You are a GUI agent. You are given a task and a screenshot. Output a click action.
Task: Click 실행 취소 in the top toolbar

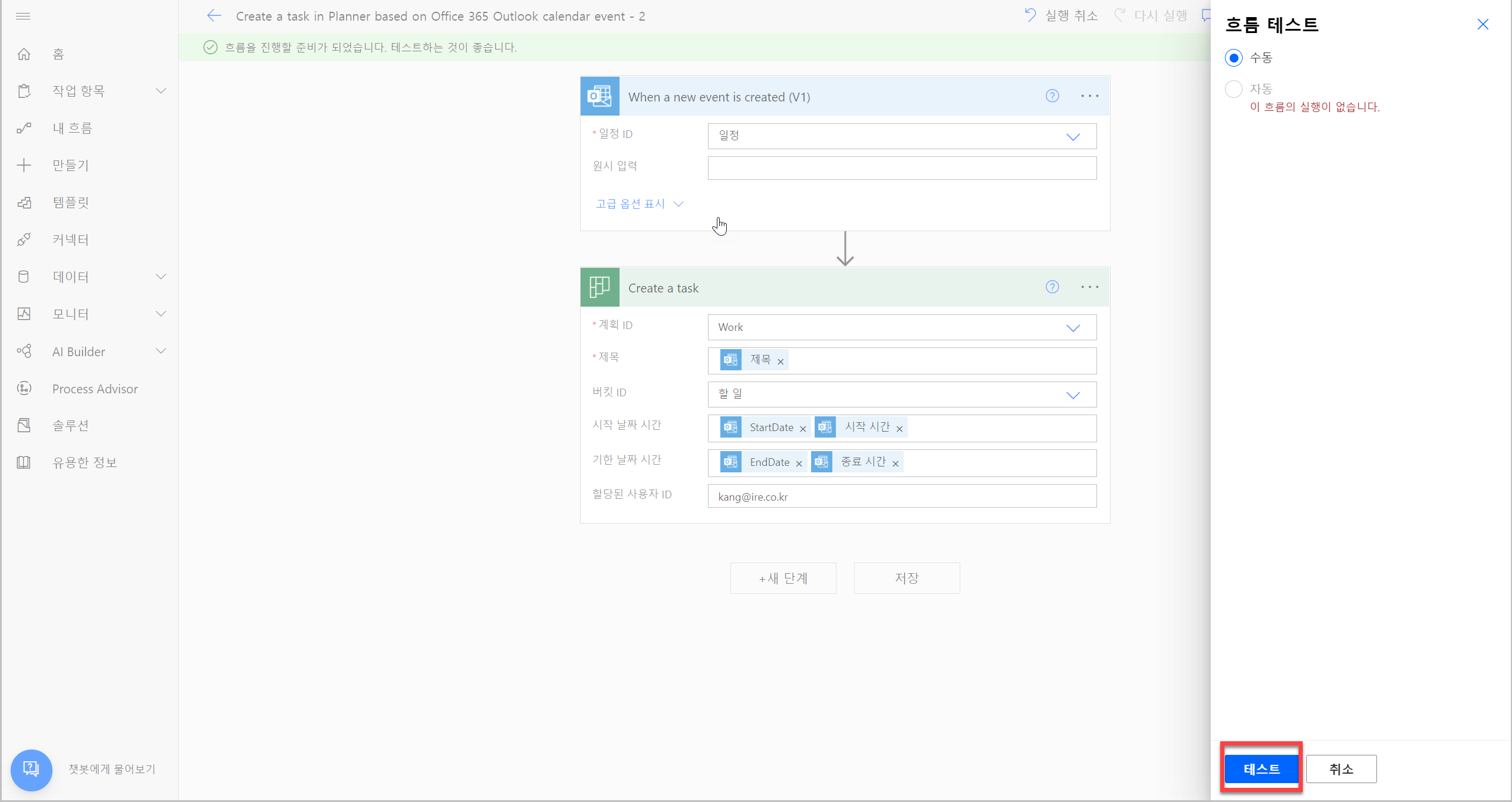tap(1061, 16)
